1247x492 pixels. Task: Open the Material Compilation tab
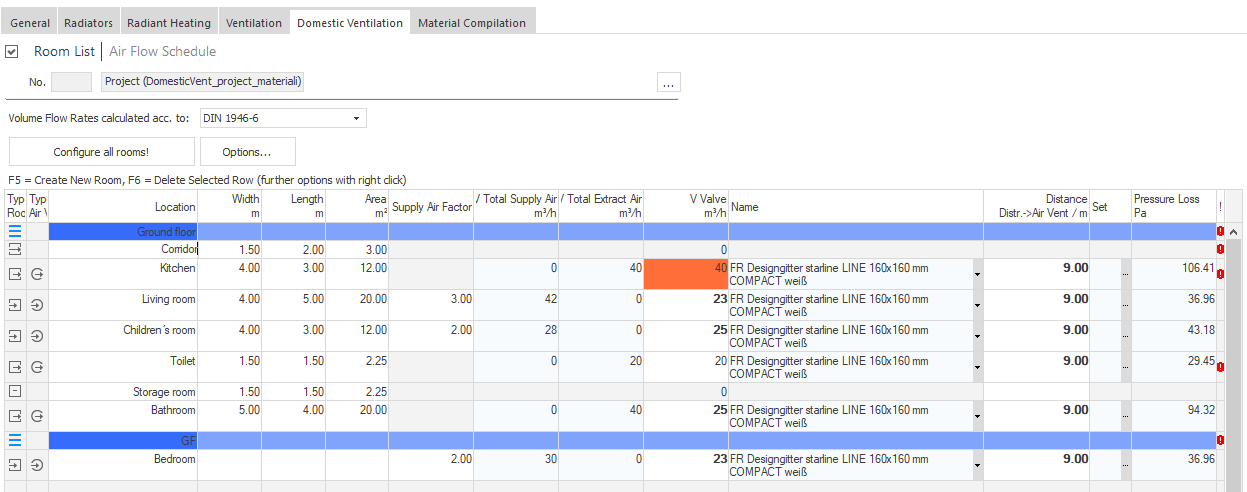tap(472, 22)
